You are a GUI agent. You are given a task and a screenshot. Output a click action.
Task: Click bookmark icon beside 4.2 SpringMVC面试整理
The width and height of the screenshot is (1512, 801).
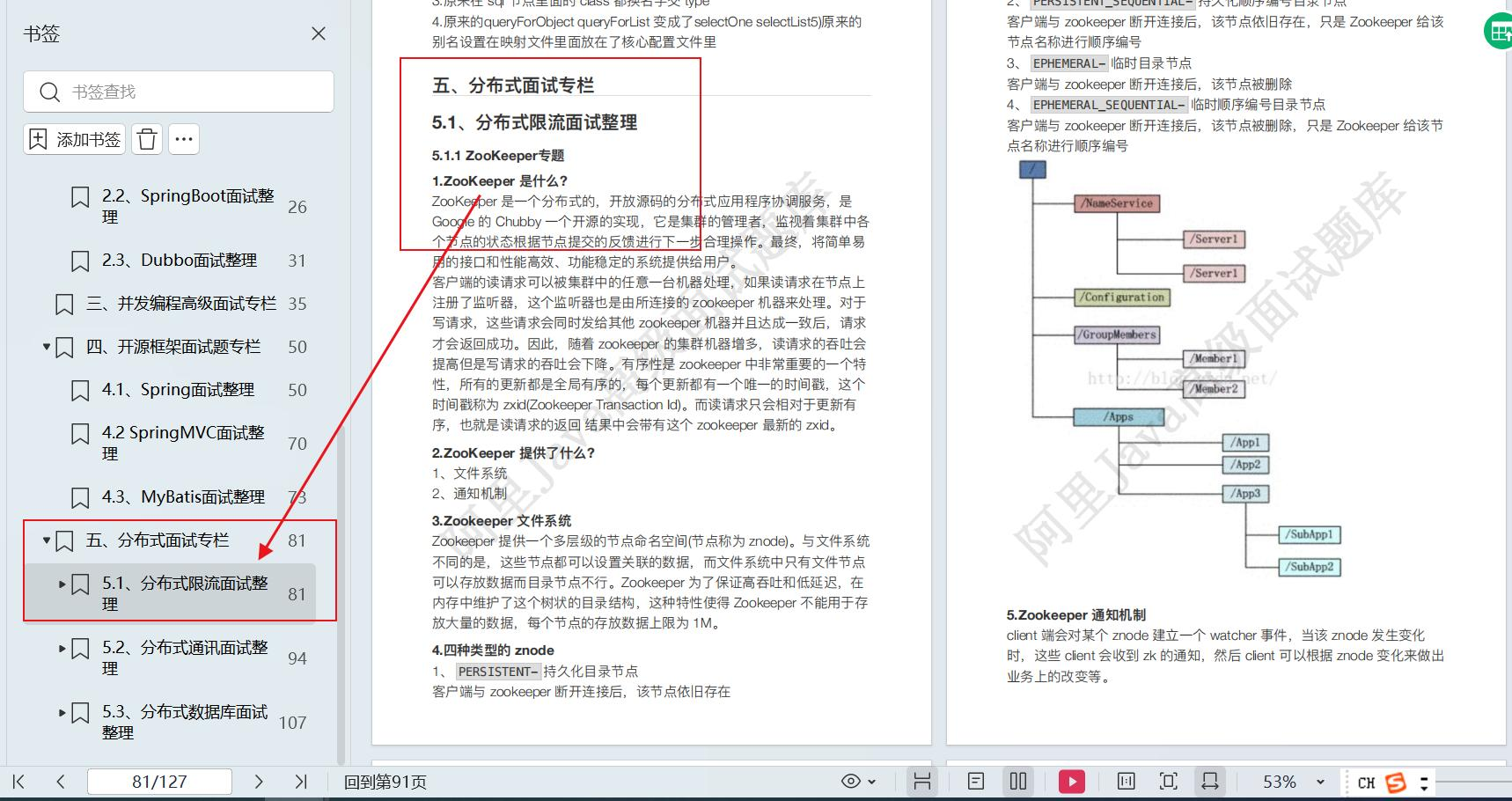tap(80, 434)
